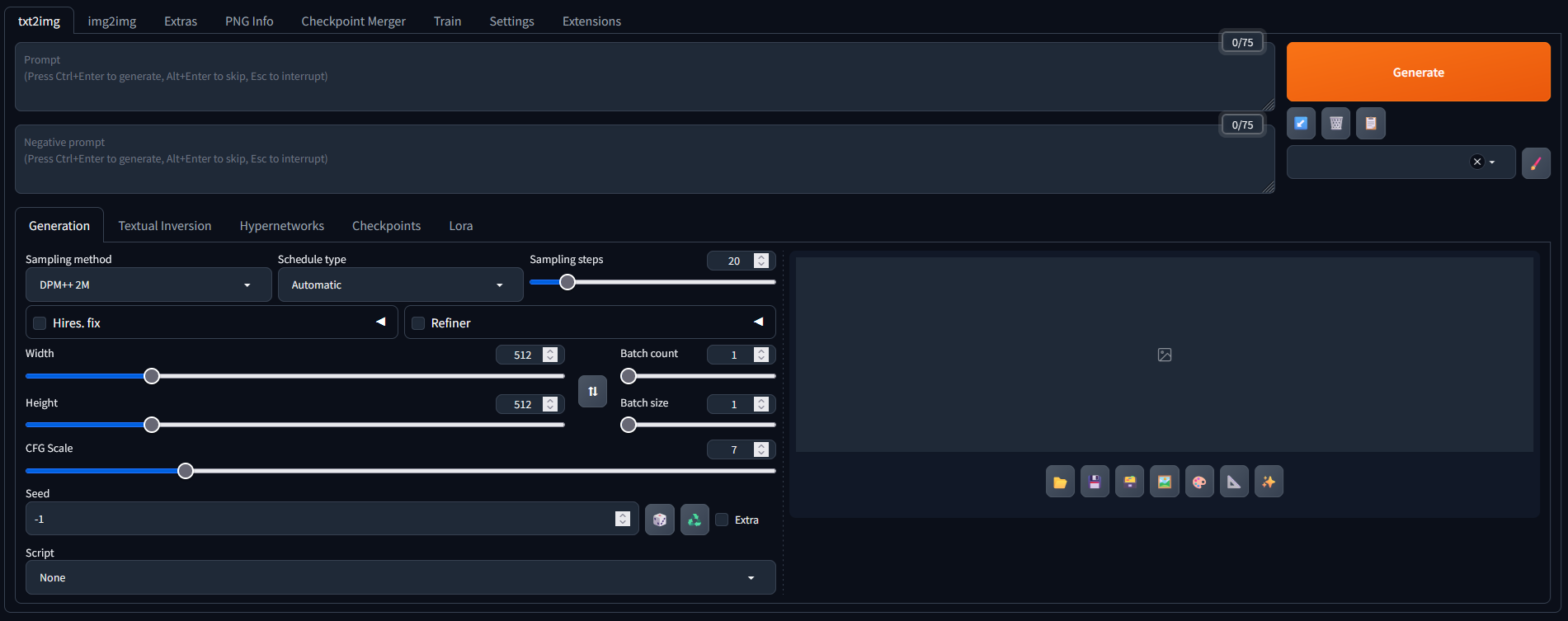Click the Height value stepper arrows

[550, 404]
